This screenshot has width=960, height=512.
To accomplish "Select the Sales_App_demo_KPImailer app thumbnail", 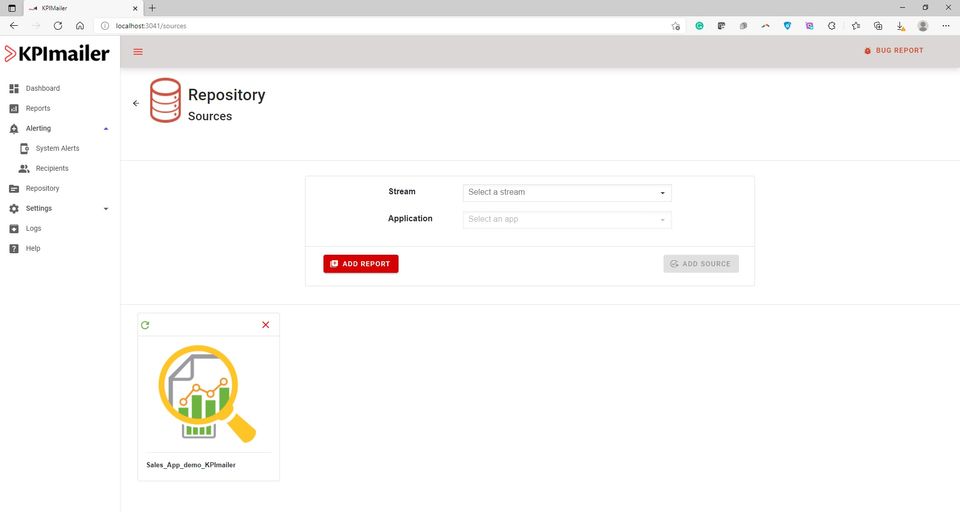I will point(208,394).
